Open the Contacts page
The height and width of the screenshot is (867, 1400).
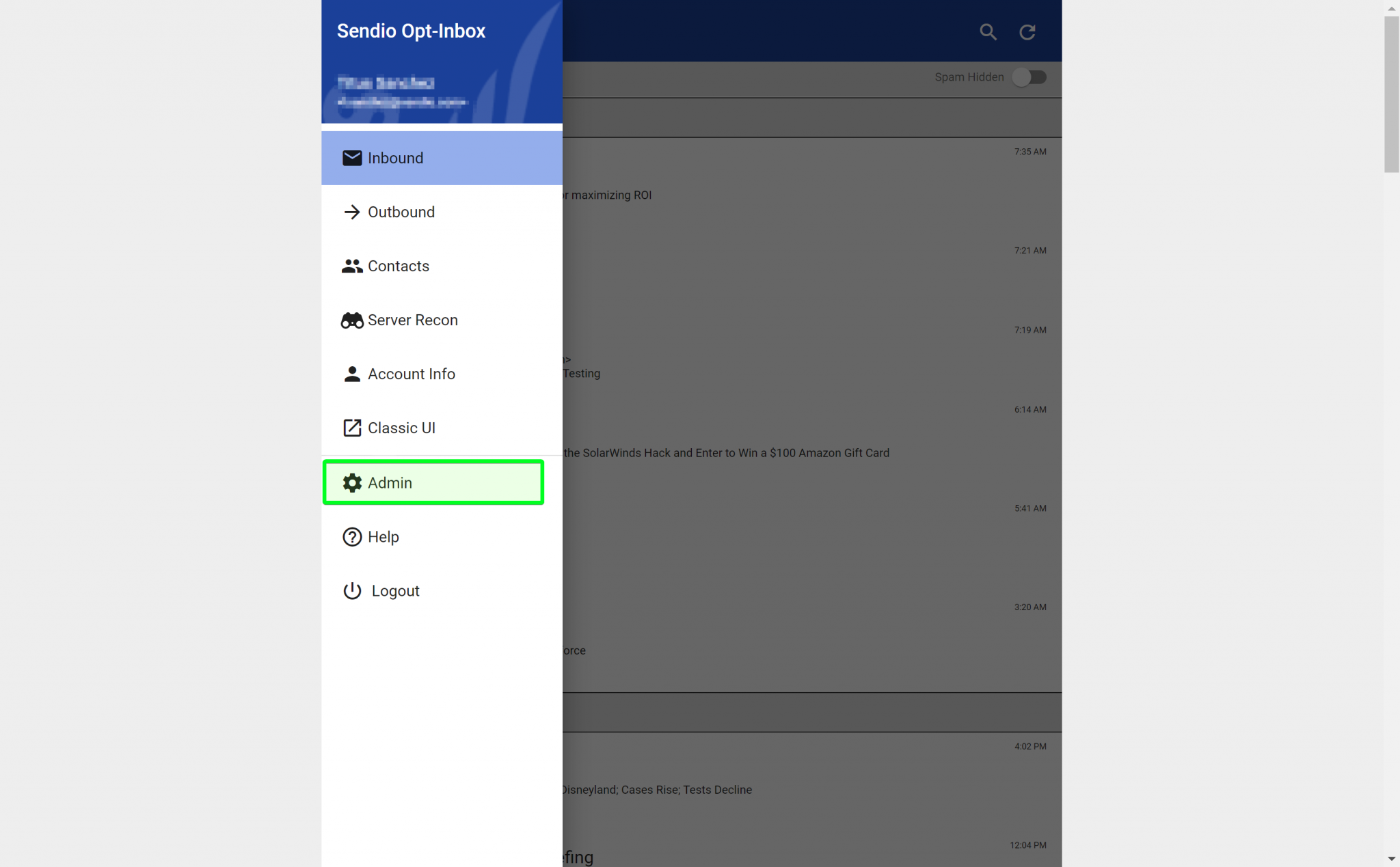(x=399, y=266)
